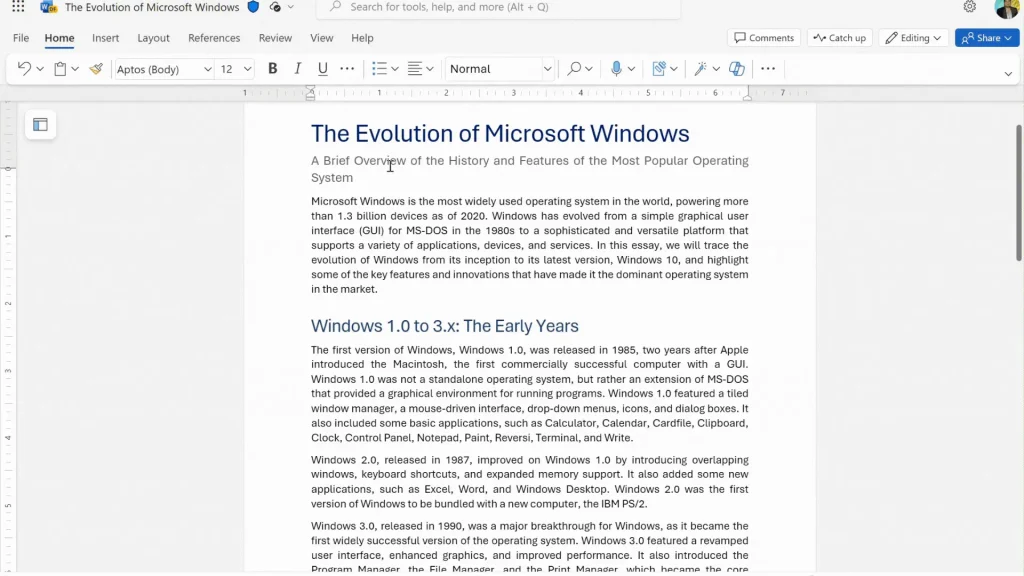Expand the font size dropdown

(236, 69)
